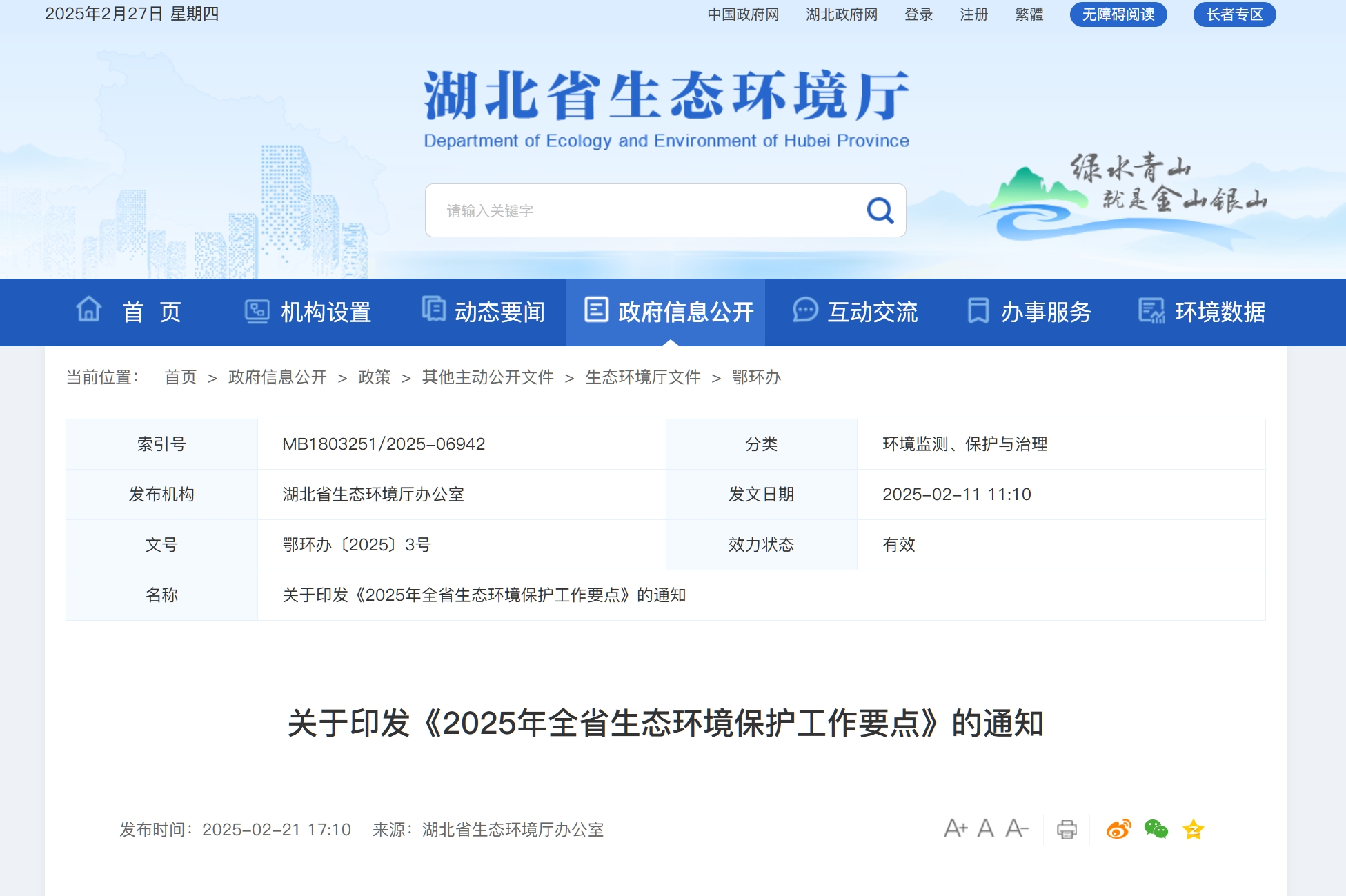Decrease font size with A- icon
Image resolution: width=1346 pixels, height=896 pixels.
[x=1017, y=828]
